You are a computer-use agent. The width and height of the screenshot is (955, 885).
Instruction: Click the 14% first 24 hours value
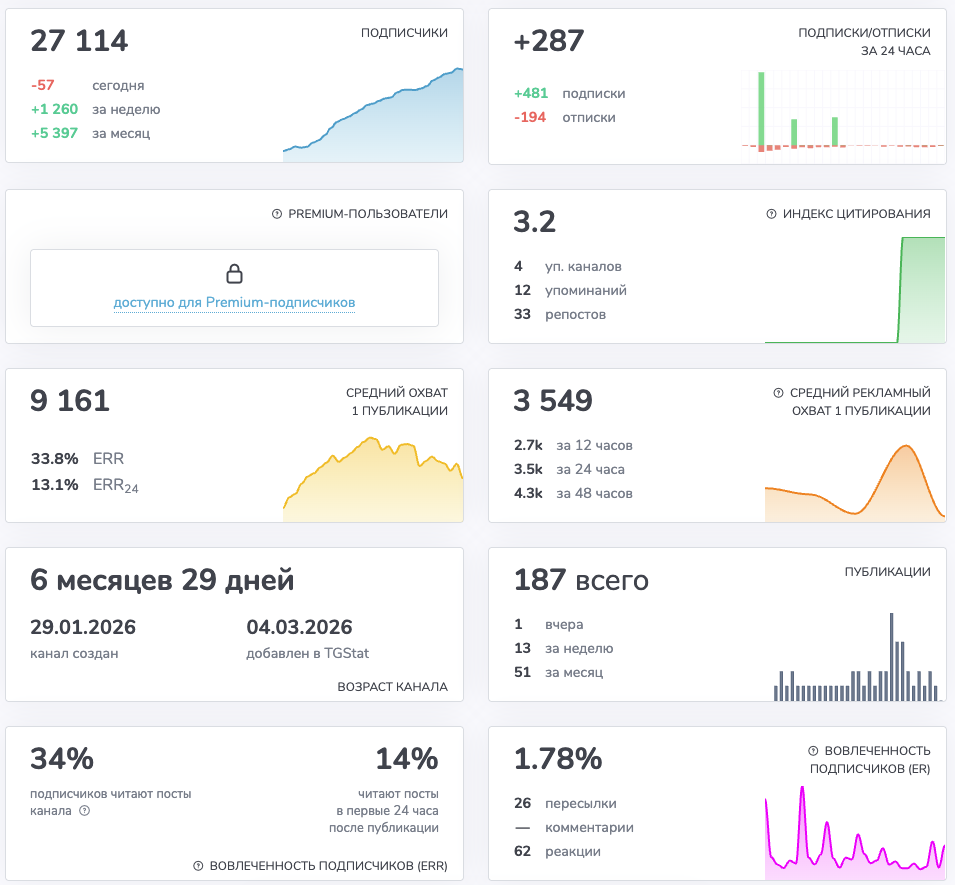click(x=407, y=759)
